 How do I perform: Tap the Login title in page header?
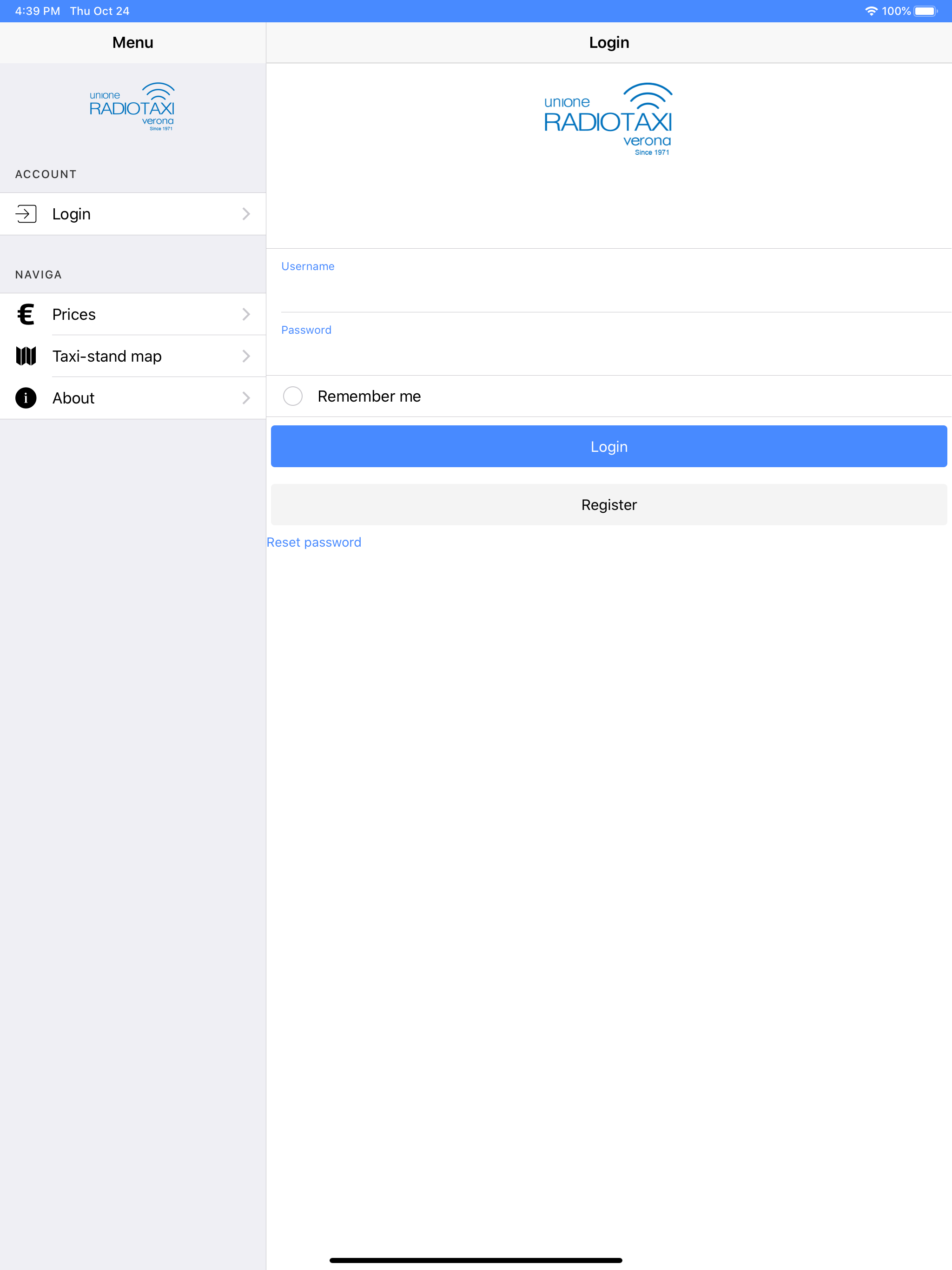(609, 42)
